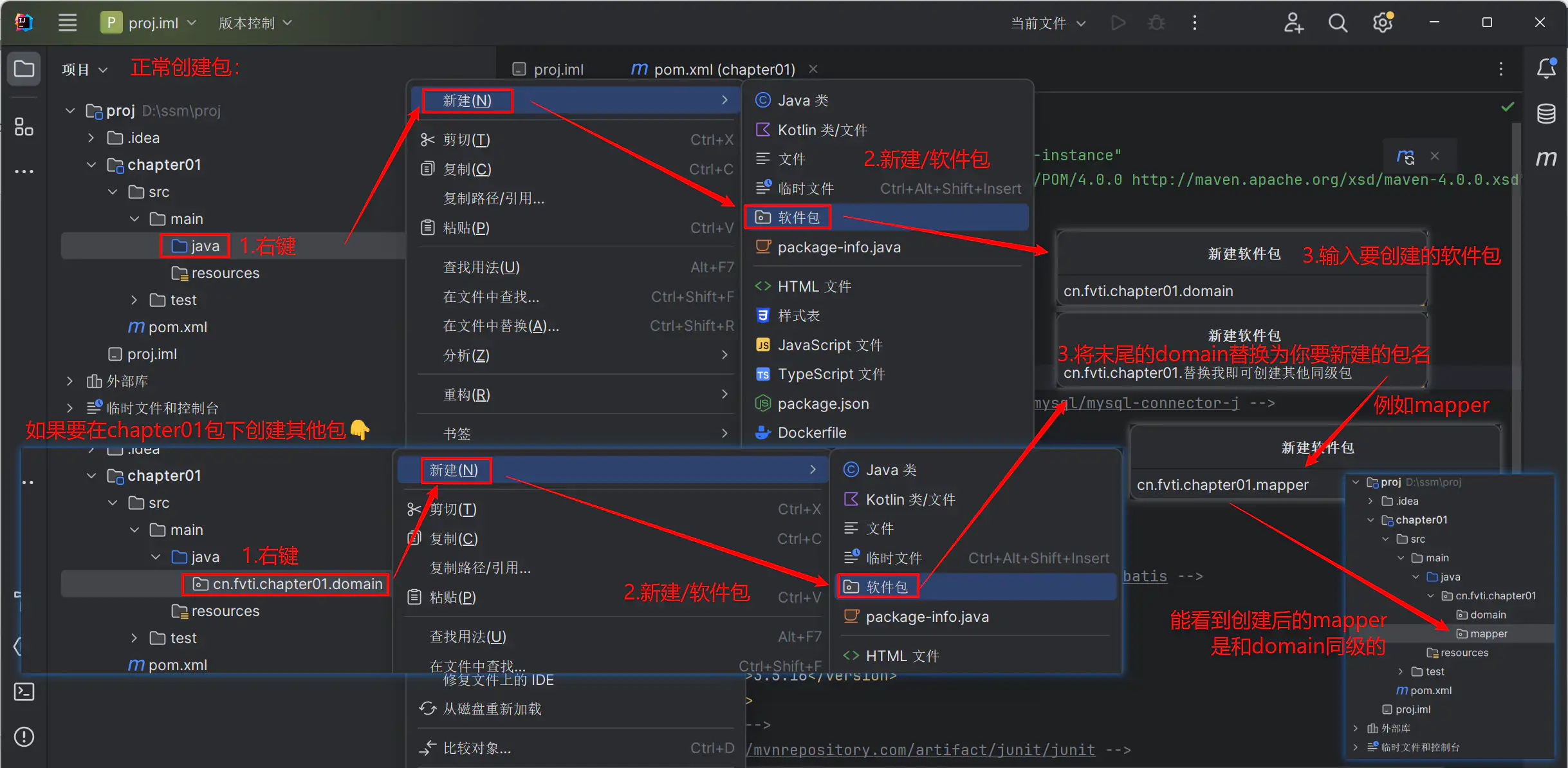Open the Maven tool window in right sidebar
This screenshot has height=768, width=1568.
pos(1546,158)
